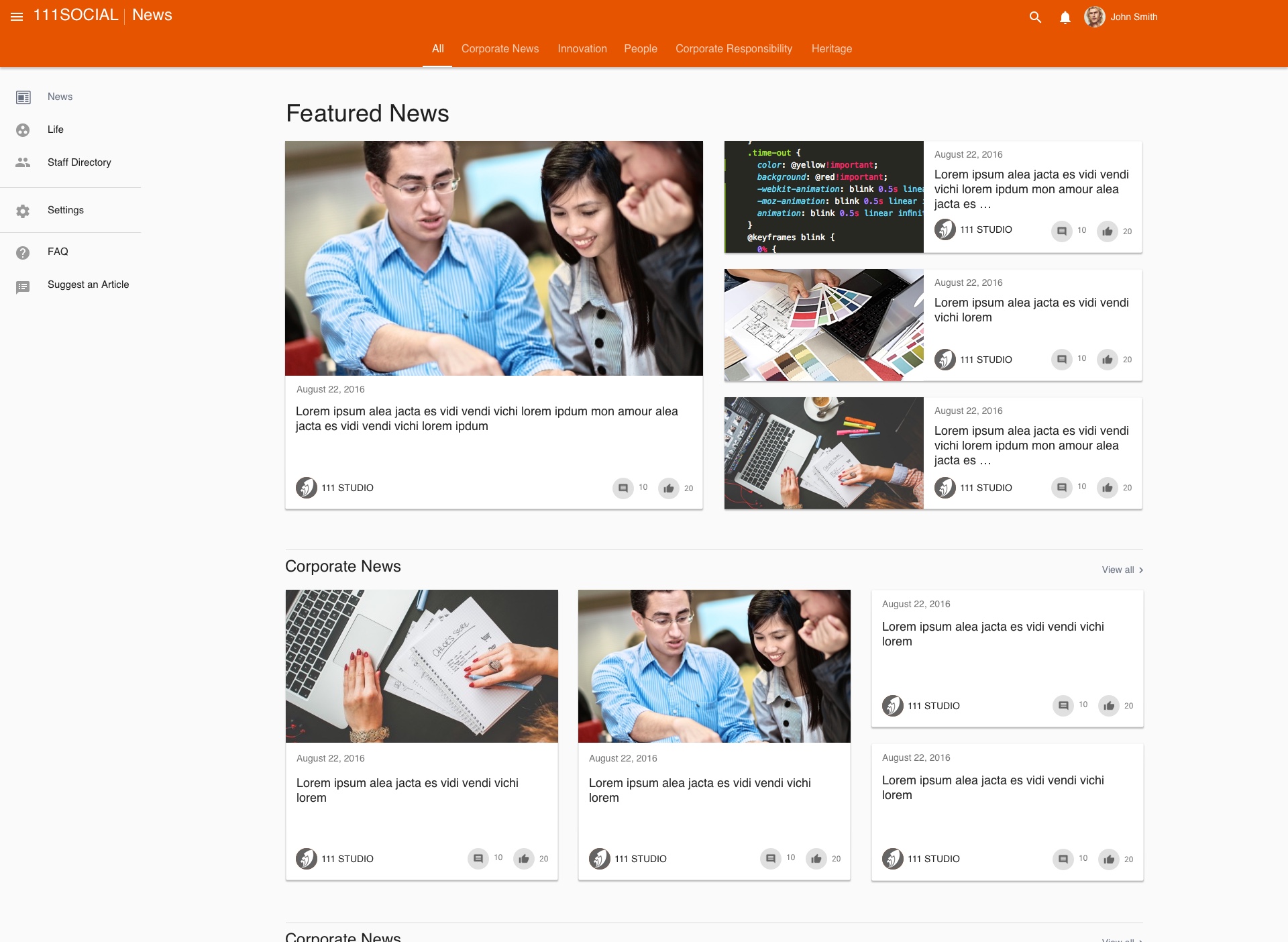Switch to Corporate News tab
Viewport: 1288px width, 942px height.
pyautogui.click(x=500, y=49)
